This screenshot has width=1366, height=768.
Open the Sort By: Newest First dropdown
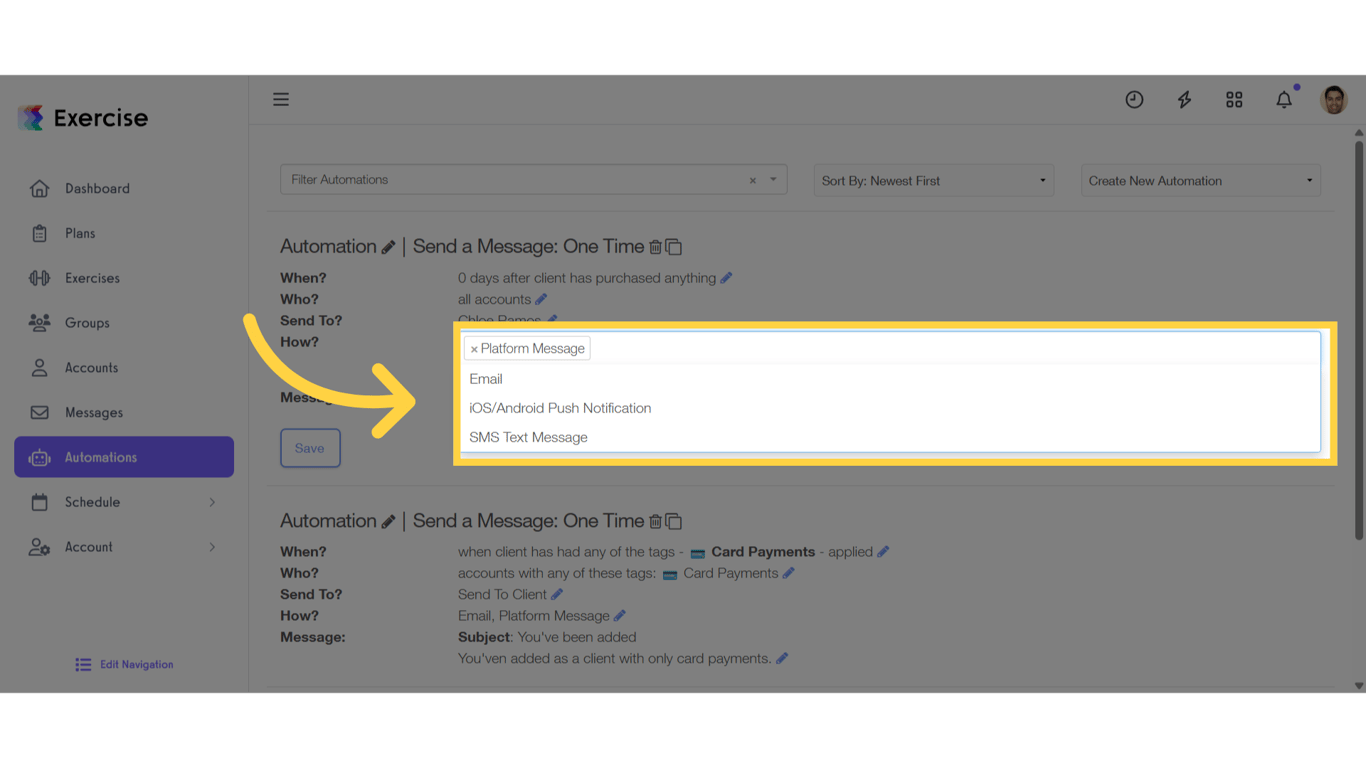pyautogui.click(x=932, y=180)
